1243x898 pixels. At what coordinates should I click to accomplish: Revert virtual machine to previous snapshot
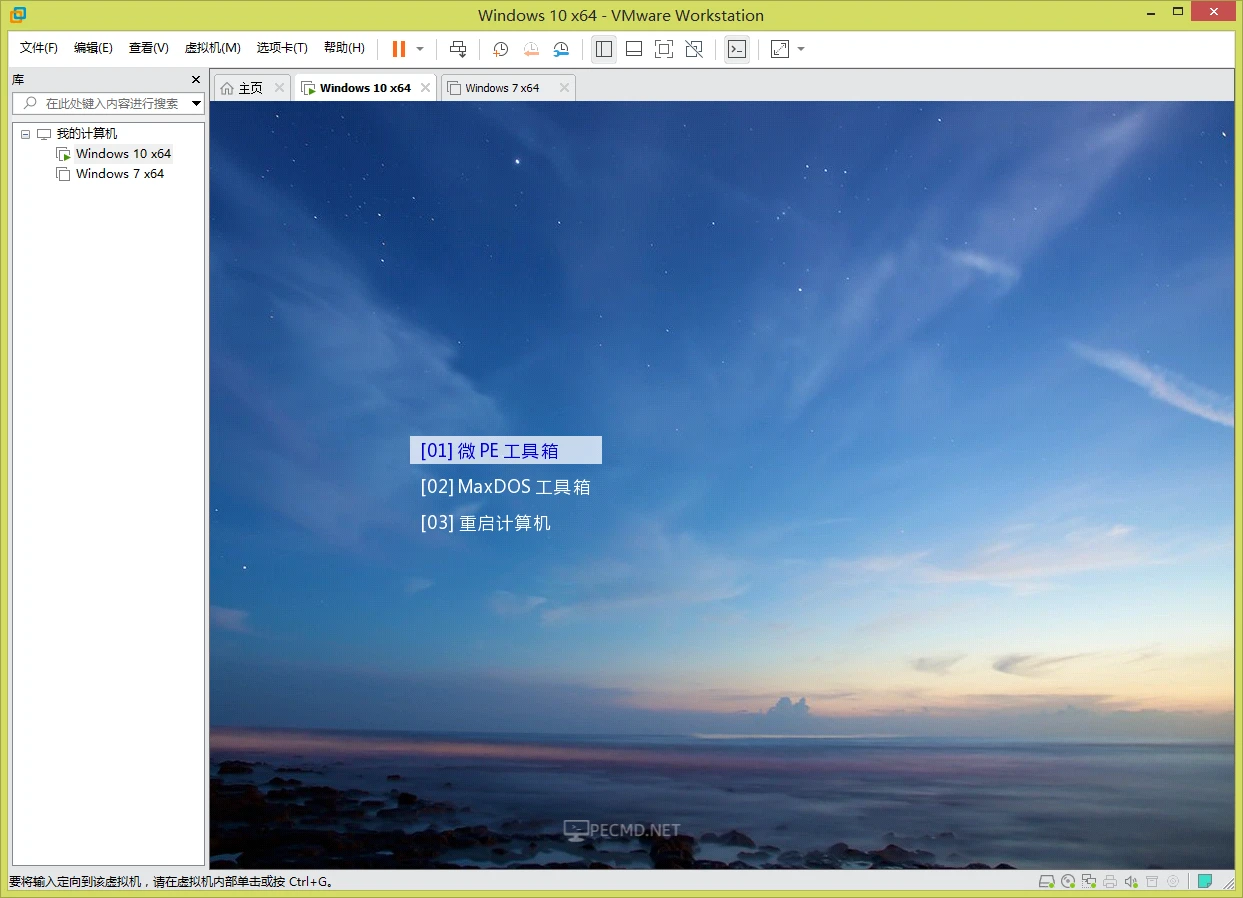coord(531,49)
